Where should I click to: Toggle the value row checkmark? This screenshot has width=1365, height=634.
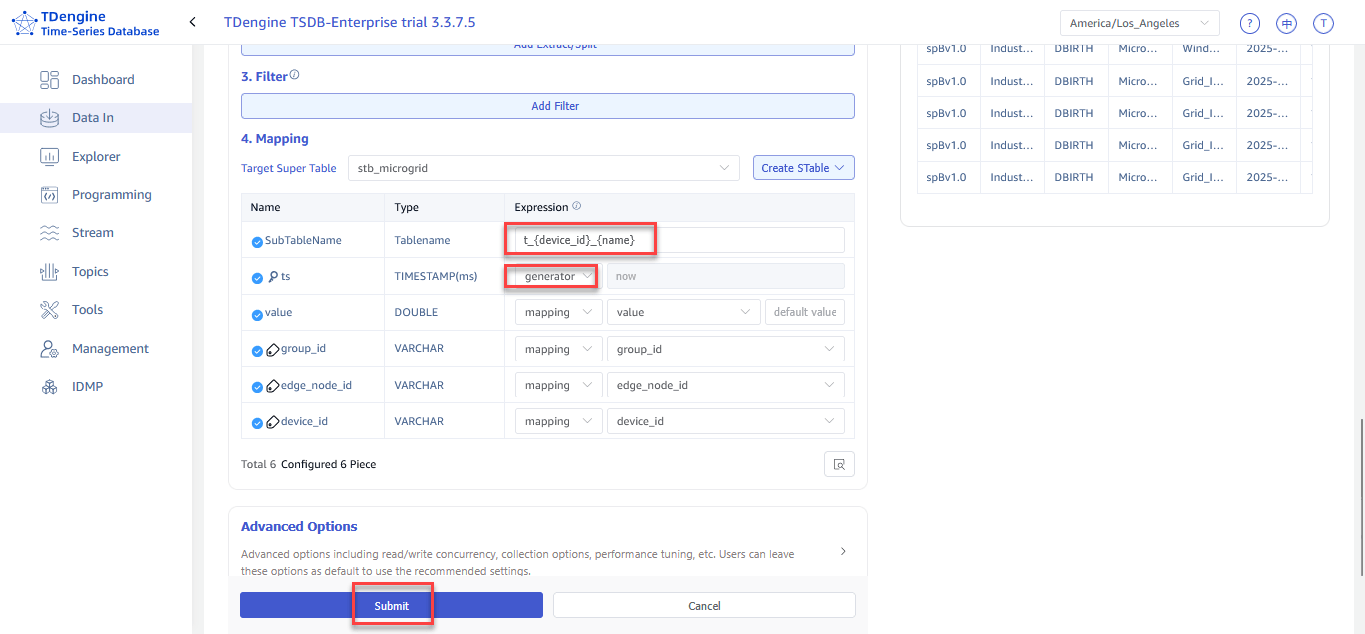pyautogui.click(x=257, y=313)
